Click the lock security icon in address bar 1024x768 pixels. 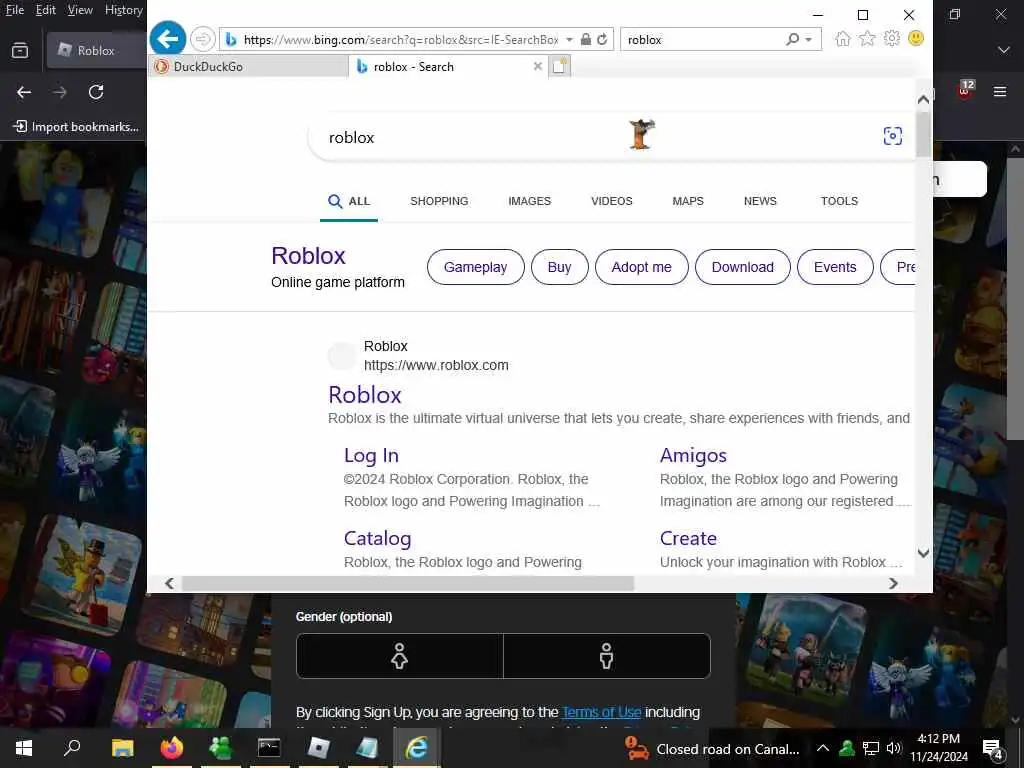point(586,39)
